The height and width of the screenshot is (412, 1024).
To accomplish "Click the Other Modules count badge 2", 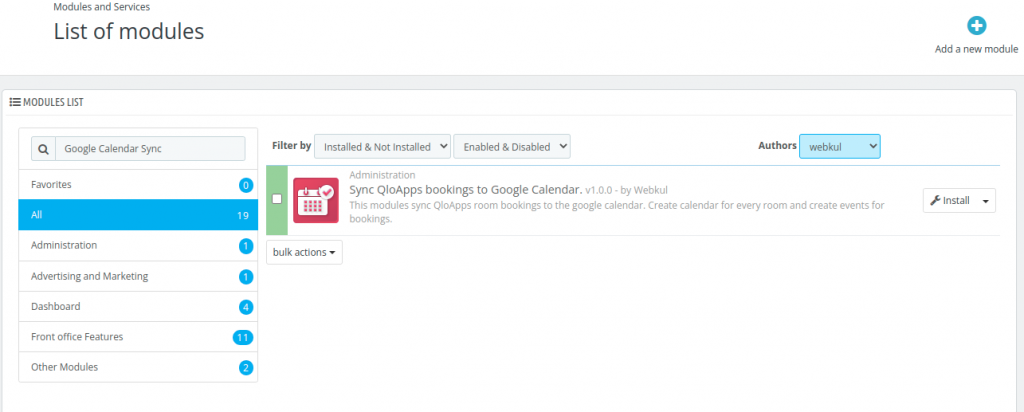I will point(246,368).
